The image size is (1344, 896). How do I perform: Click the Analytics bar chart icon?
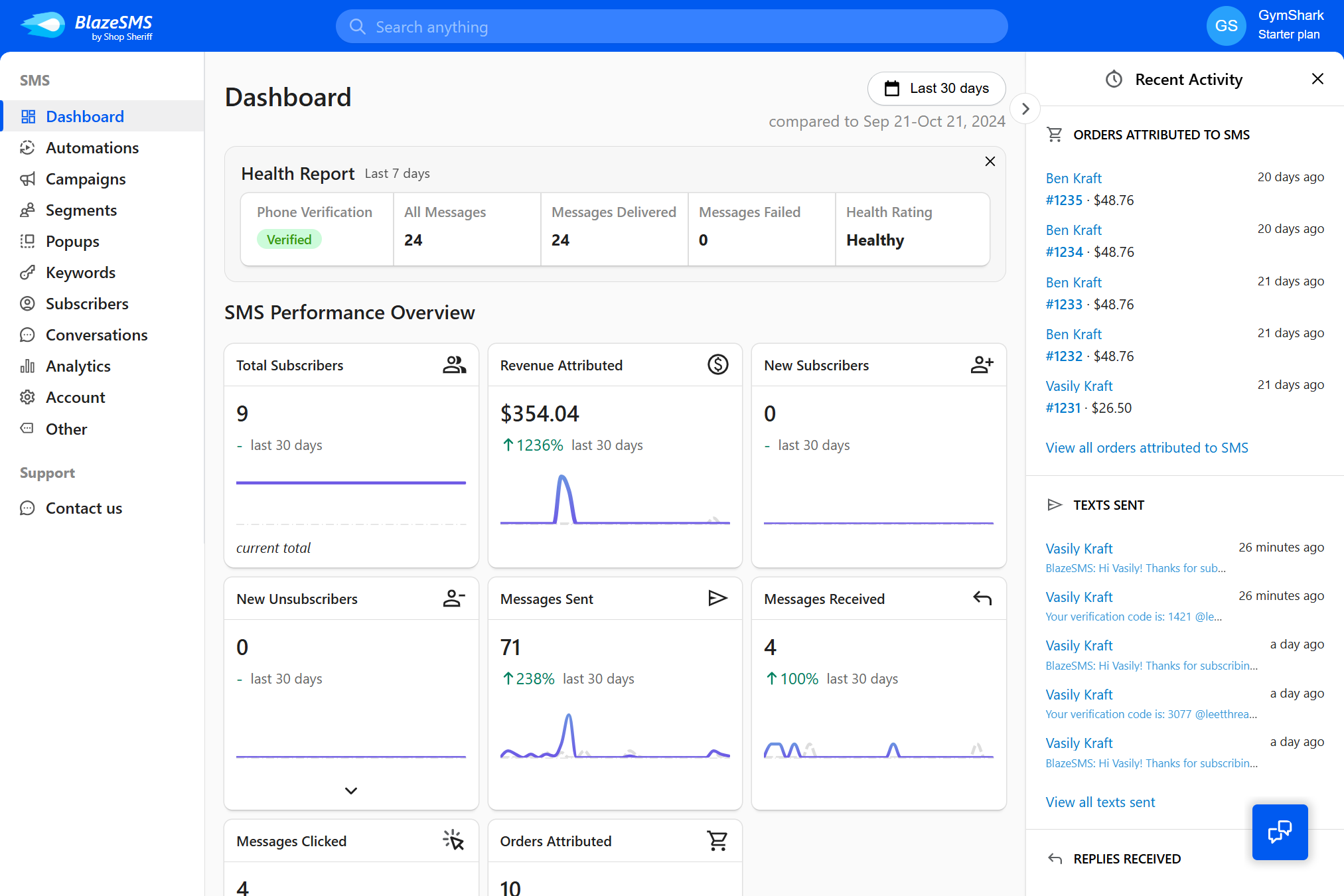pos(27,366)
